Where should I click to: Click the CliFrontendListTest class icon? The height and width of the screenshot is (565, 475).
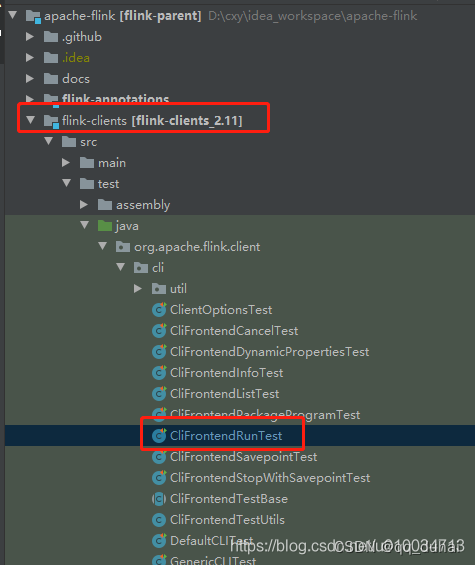(x=159, y=393)
